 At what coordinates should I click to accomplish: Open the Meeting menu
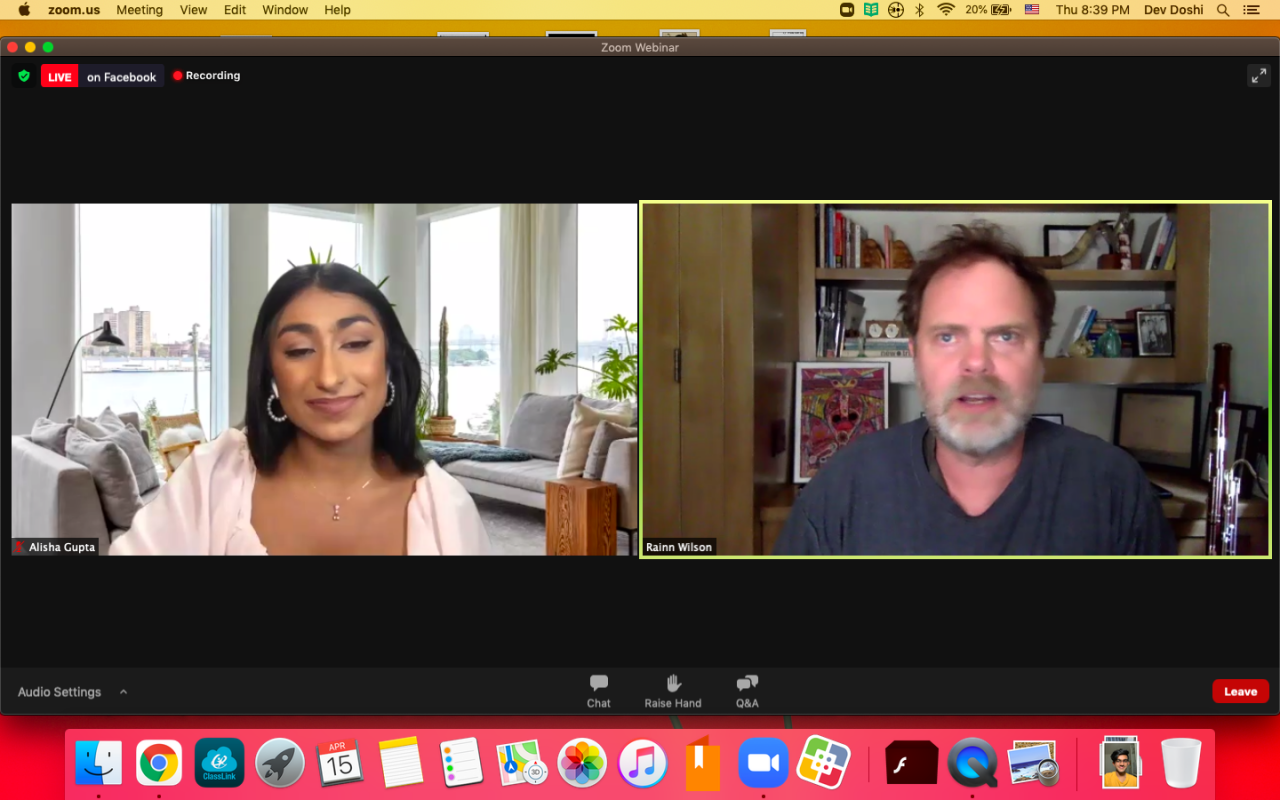coord(139,10)
